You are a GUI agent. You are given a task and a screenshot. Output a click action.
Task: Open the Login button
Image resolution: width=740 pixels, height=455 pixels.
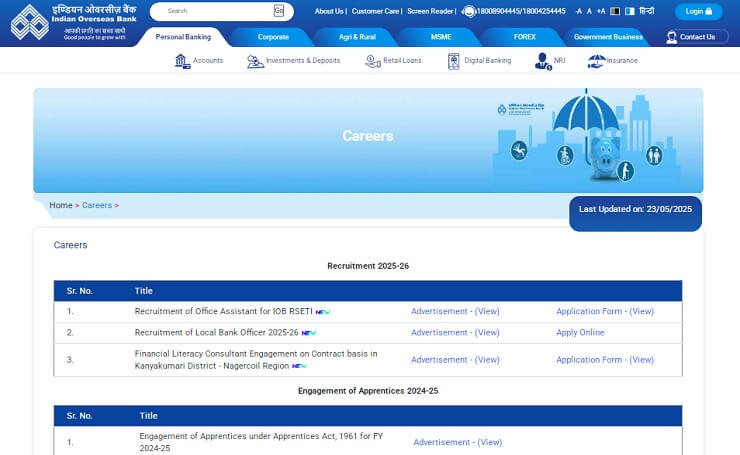pos(698,11)
